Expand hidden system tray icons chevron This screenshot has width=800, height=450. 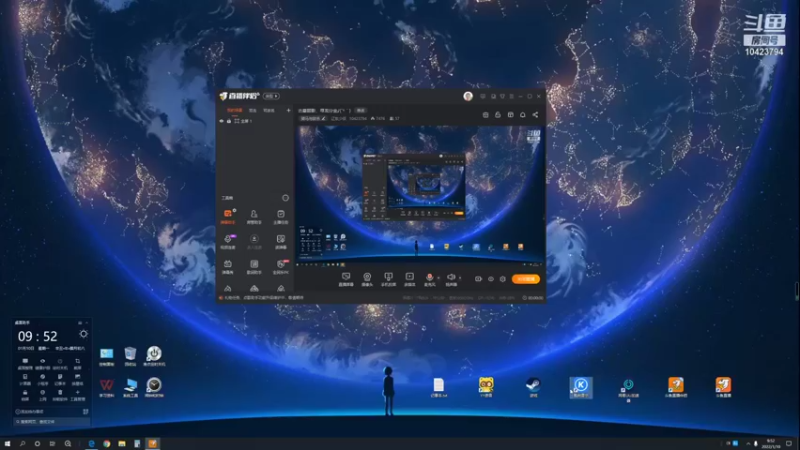click(747, 443)
